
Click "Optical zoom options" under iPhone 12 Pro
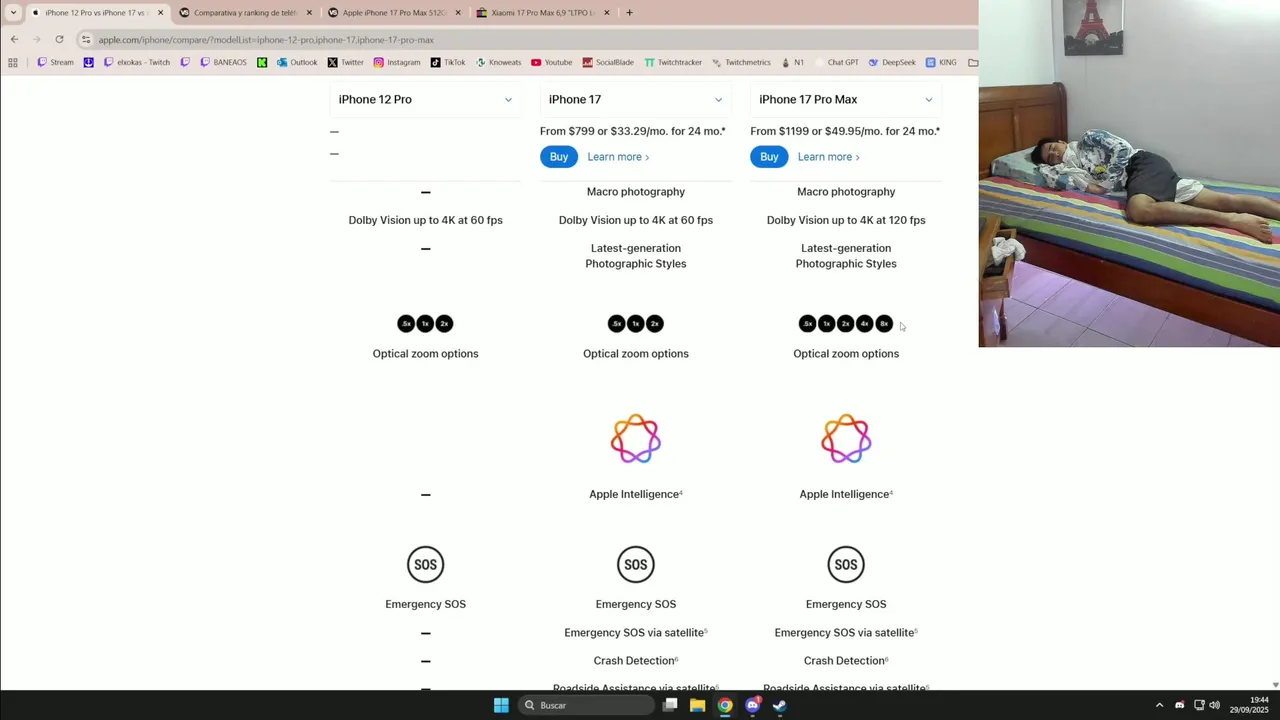click(x=425, y=354)
